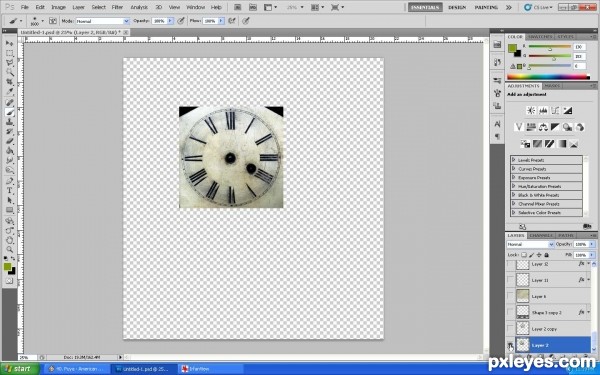Select the Rectangular Marquee tool

[10, 53]
